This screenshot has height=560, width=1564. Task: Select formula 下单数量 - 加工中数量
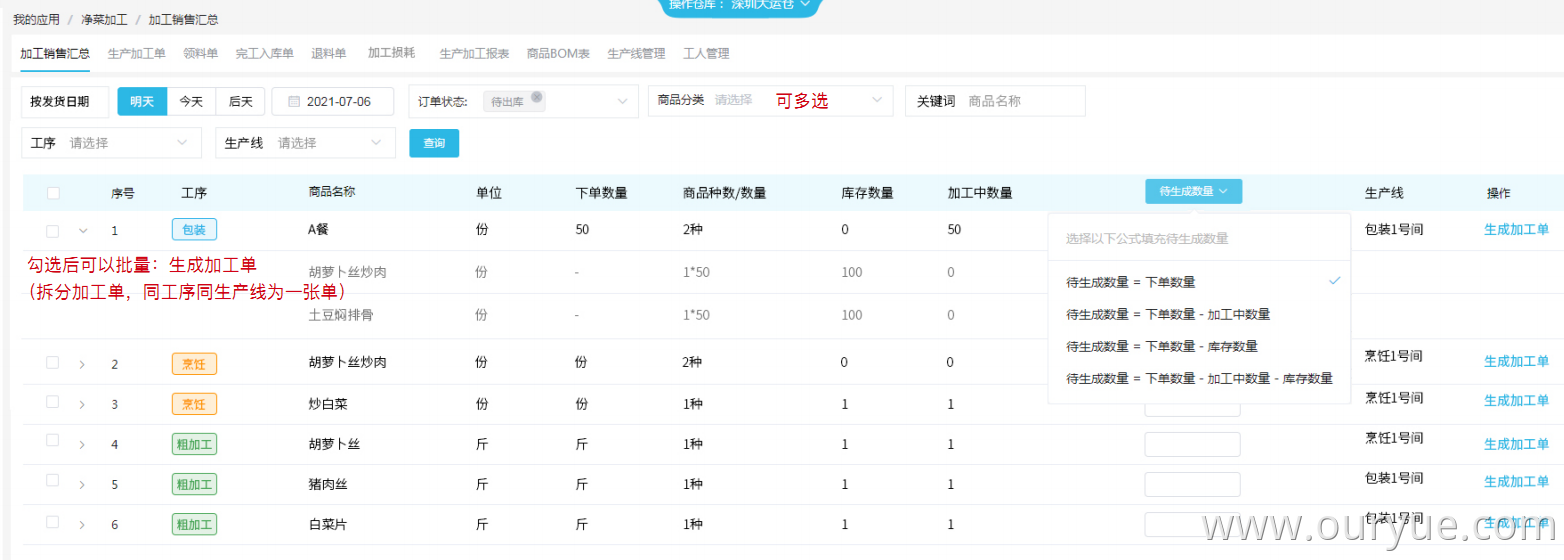tap(1199, 315)
